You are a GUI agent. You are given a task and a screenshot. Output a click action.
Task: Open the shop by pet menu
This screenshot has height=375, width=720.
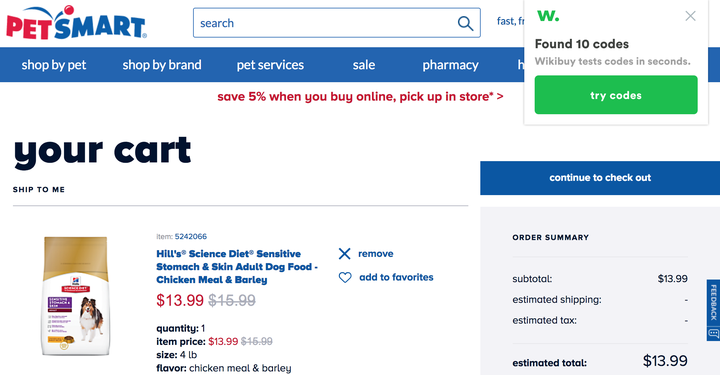[54, 65]
